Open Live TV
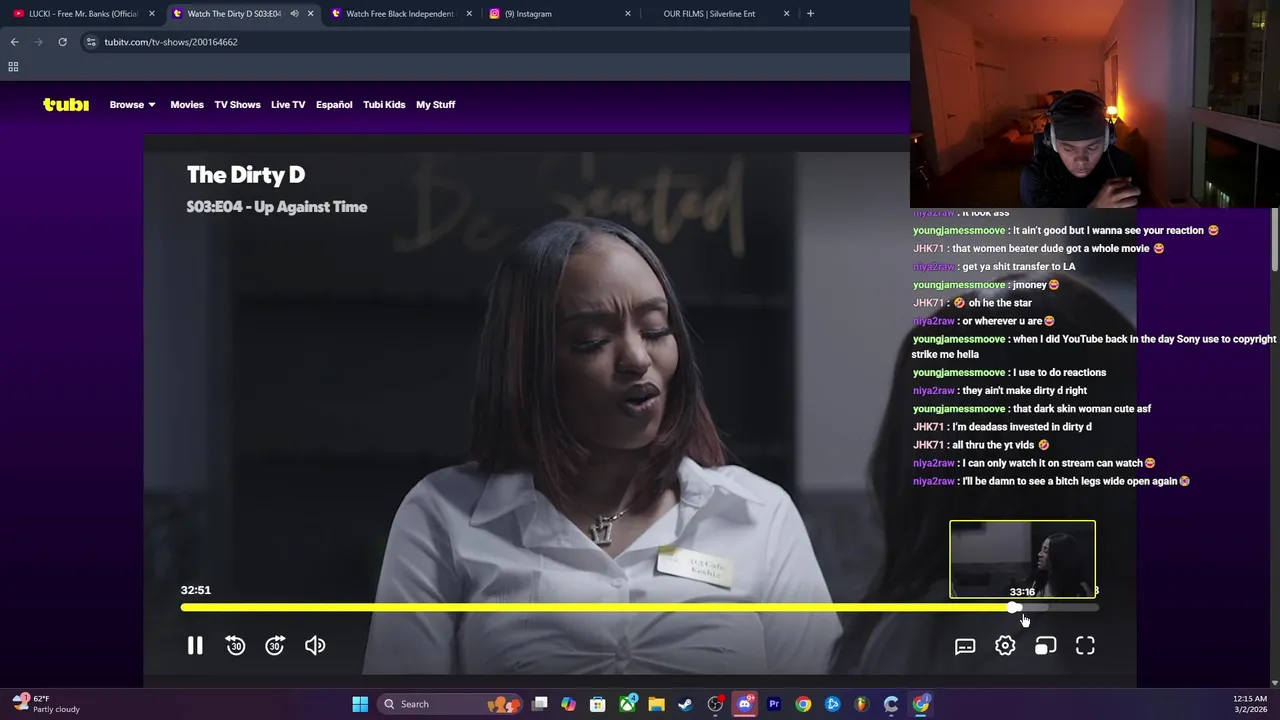Image resolution: width=1280 pixels, height=720 pixels. pyautogui.click(x=288, y=104)
